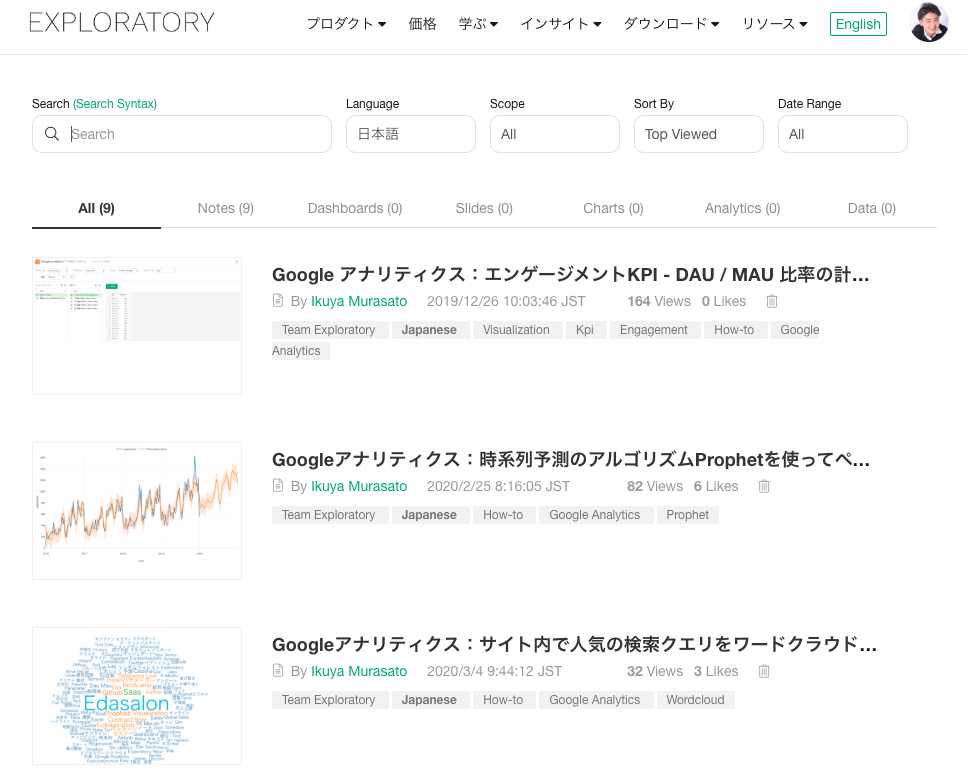The image size is (977, 774).
Task: Open the Search Syntax help link
Action: 115,104
